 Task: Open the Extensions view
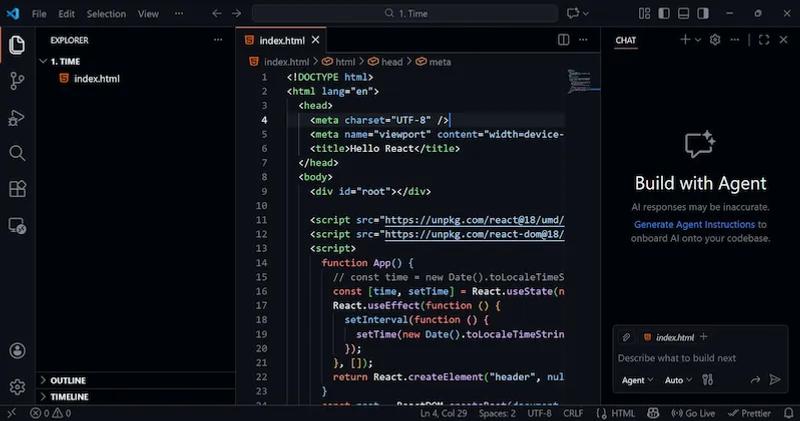[17, 189]
